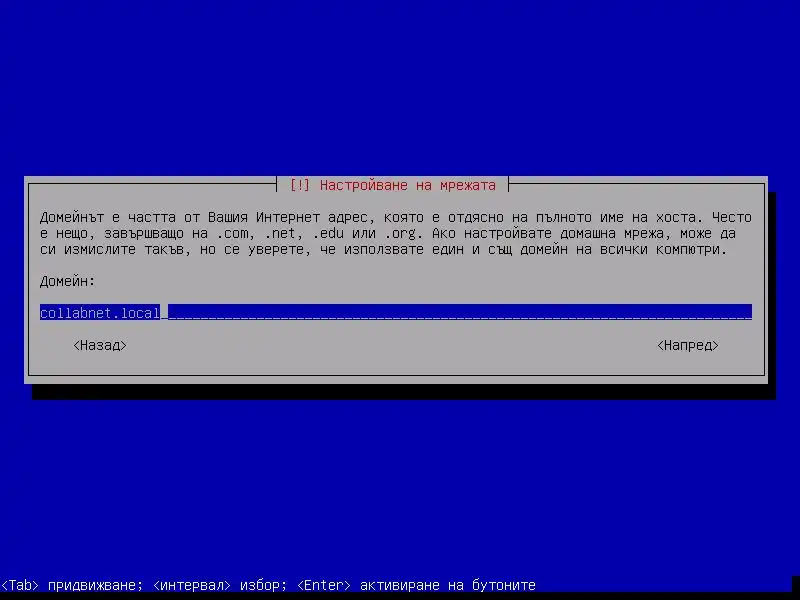This screenshot has width=800, height=600.
Task: Select the <Назад> back button
Action: coord(100,345)
